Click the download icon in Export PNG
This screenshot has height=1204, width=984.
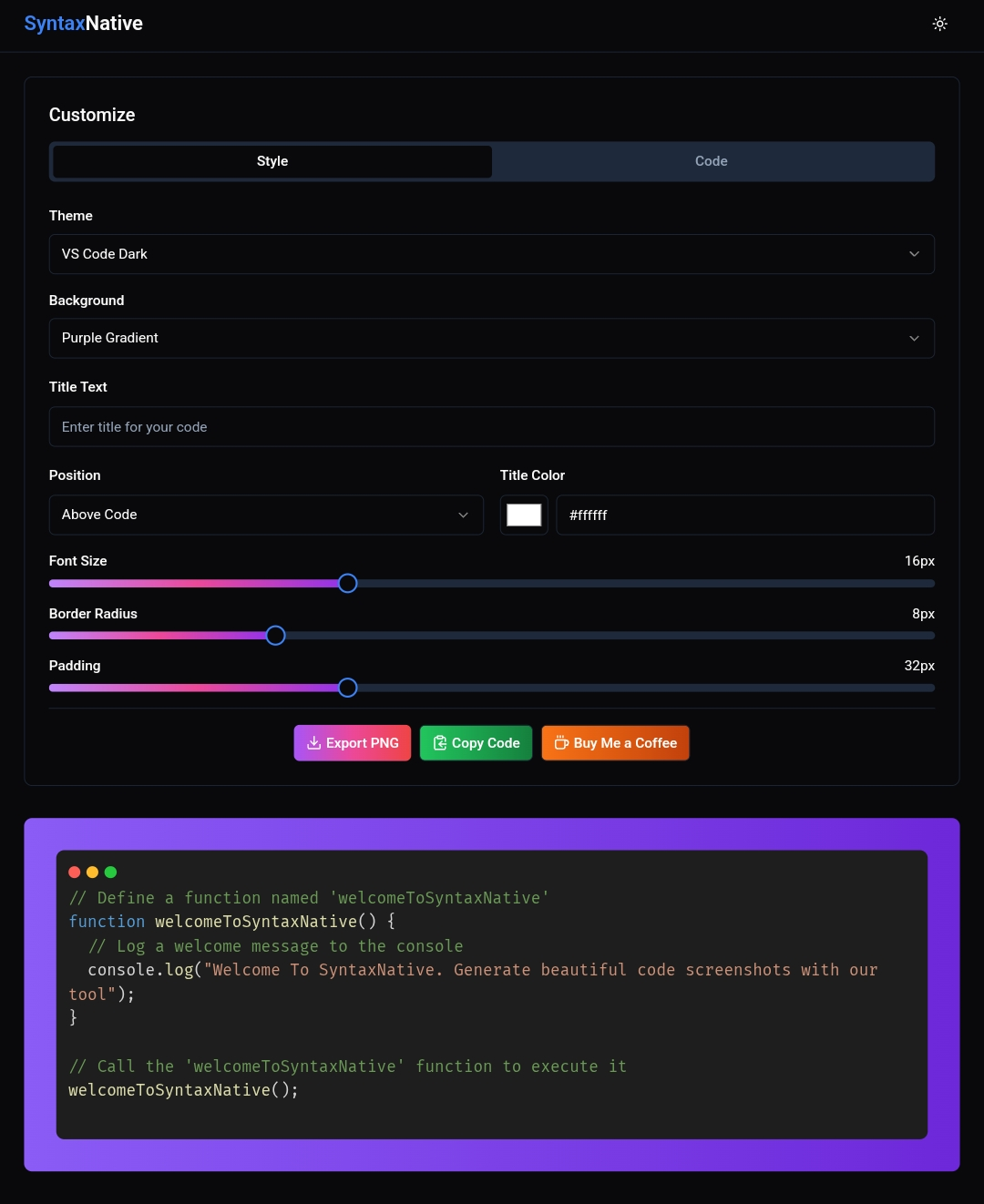[x=313, y=743]
